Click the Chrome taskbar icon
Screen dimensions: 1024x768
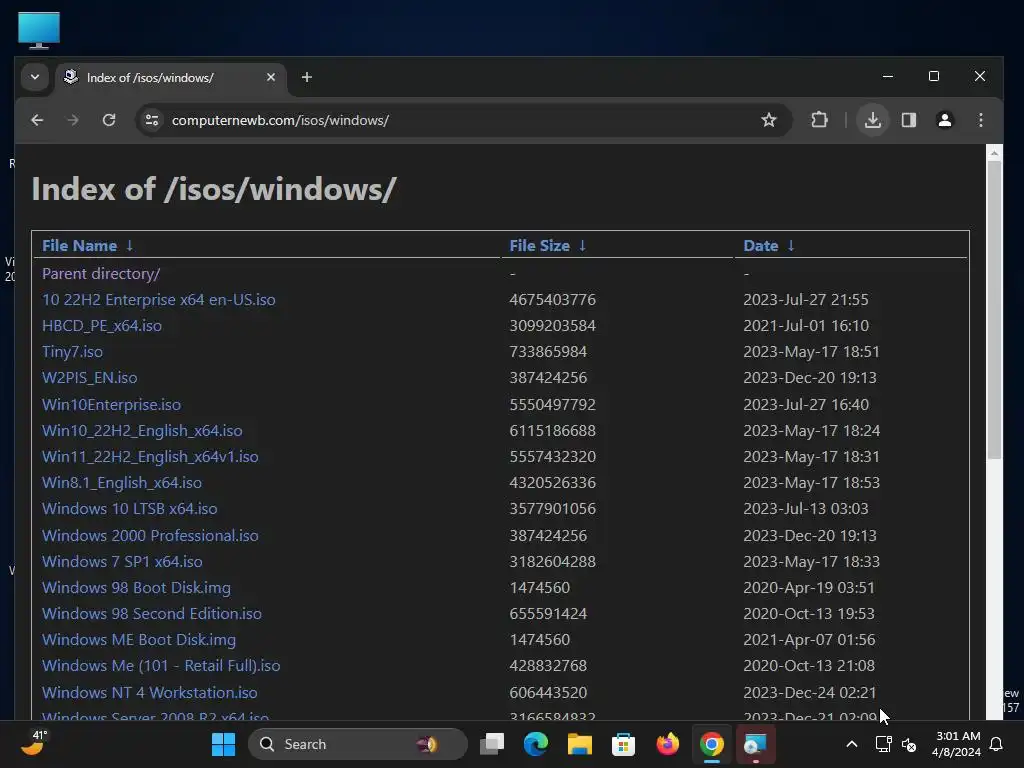tap(711, 744)
